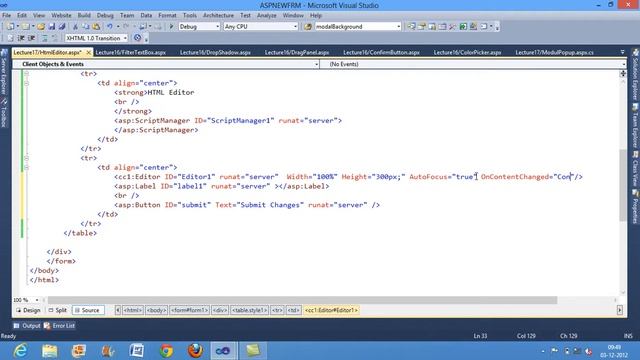Open the Architecture menu

pyautogui.click(x=218, y=16)
